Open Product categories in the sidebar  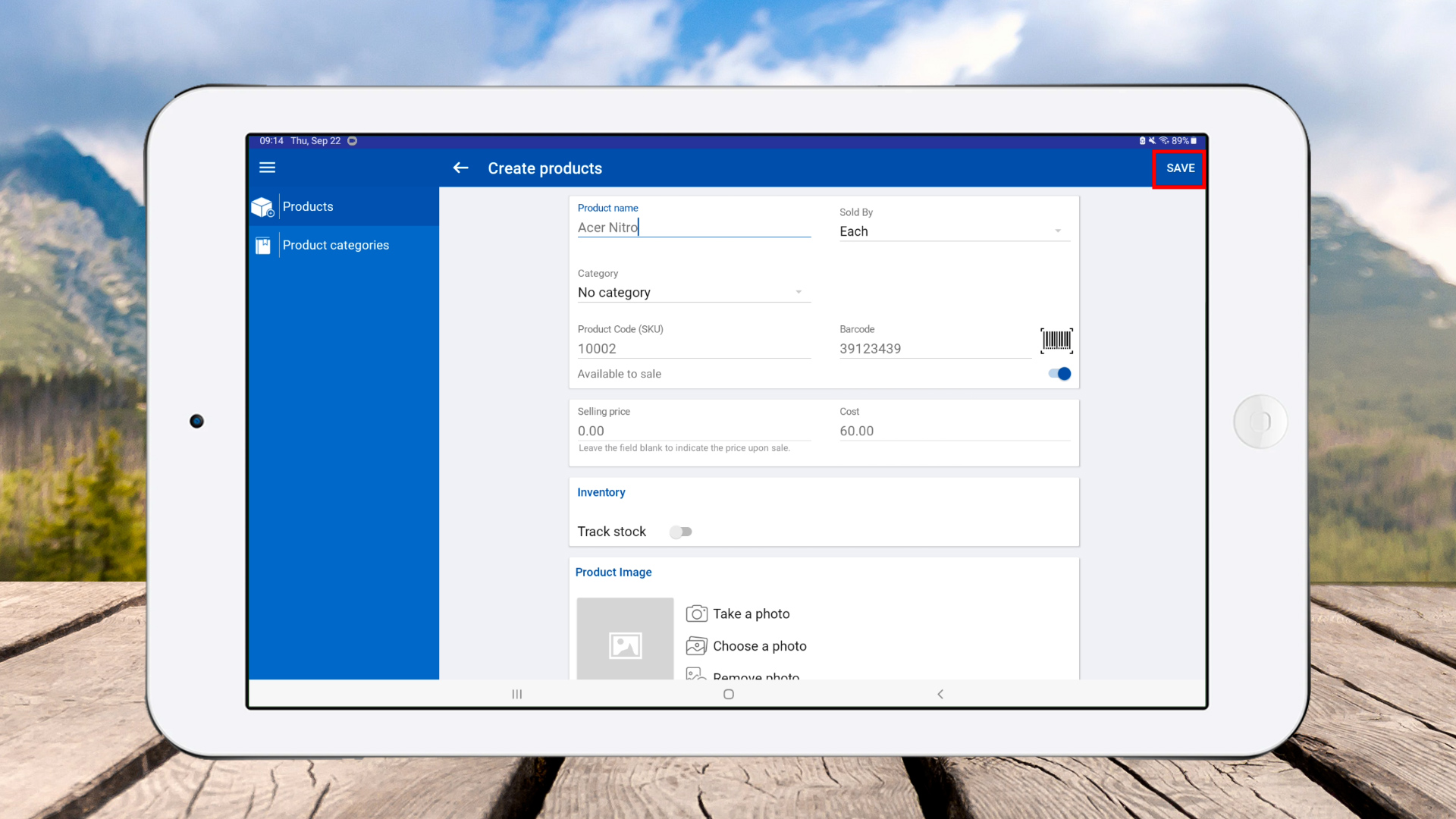pos(335,245)
